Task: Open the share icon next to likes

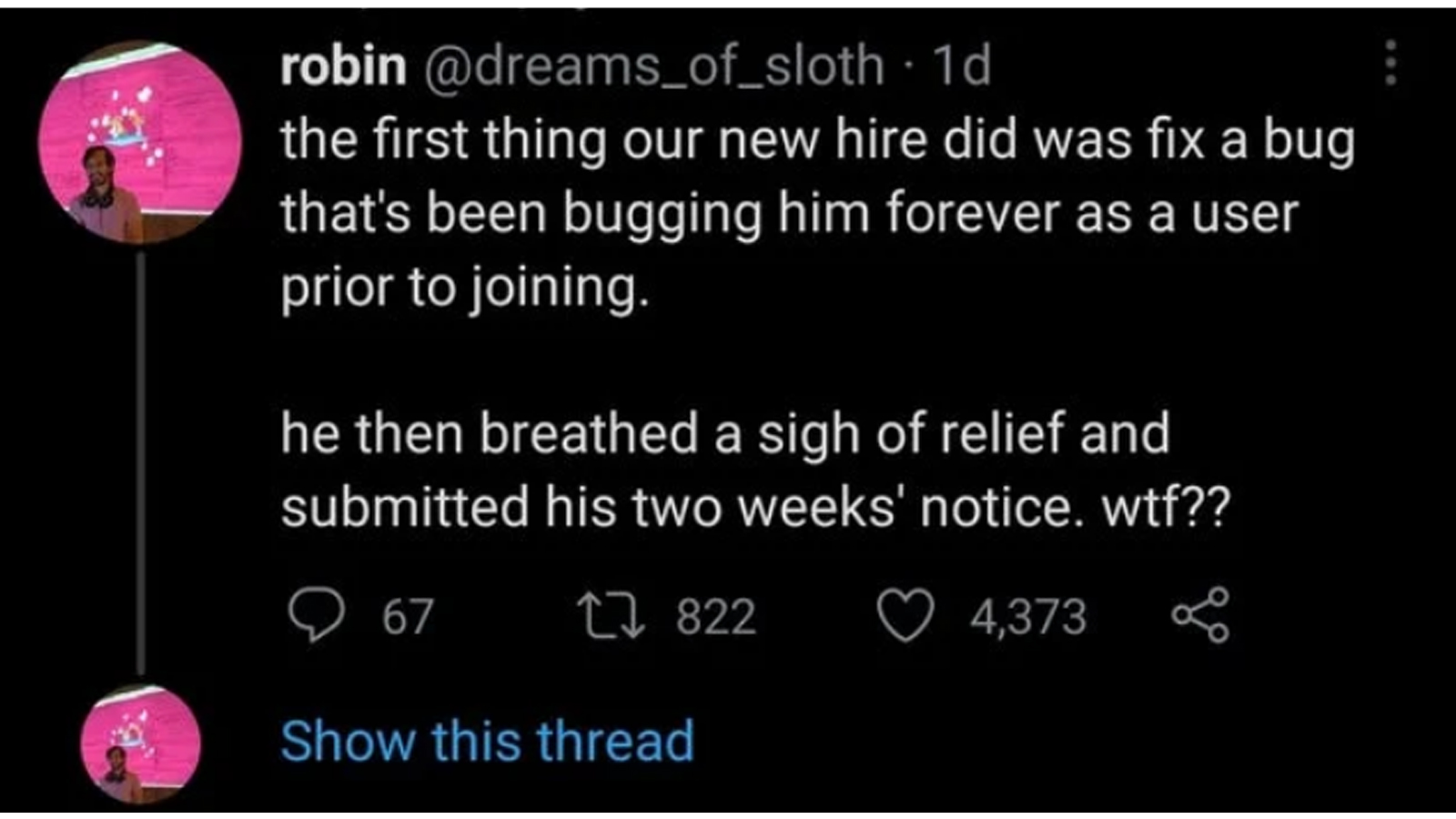Action: [1200, 616]
